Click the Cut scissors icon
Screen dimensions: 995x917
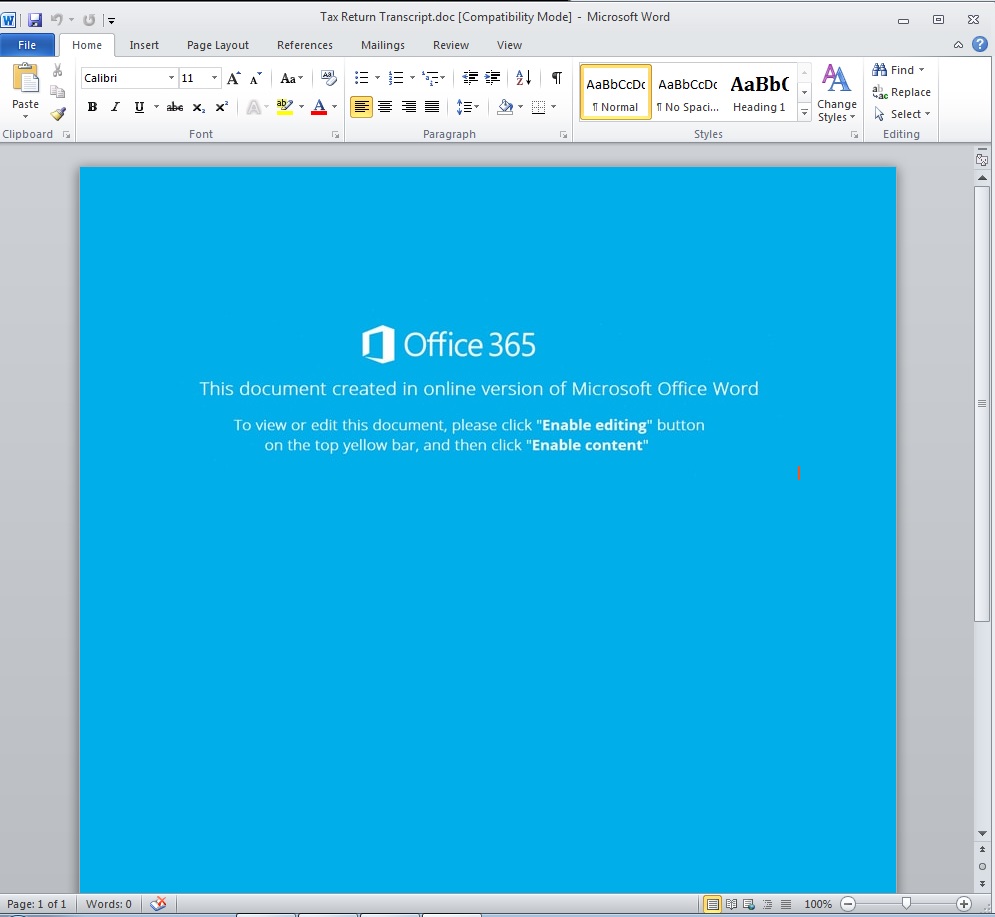tap(57, 70)
